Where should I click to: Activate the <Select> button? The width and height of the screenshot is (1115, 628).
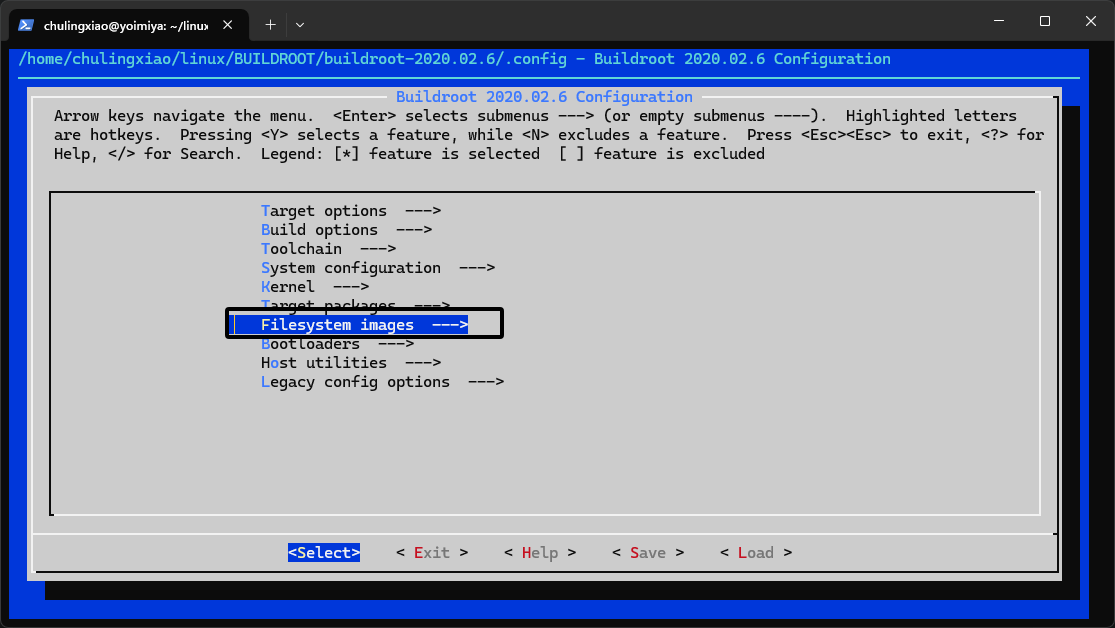pos(324,553)
